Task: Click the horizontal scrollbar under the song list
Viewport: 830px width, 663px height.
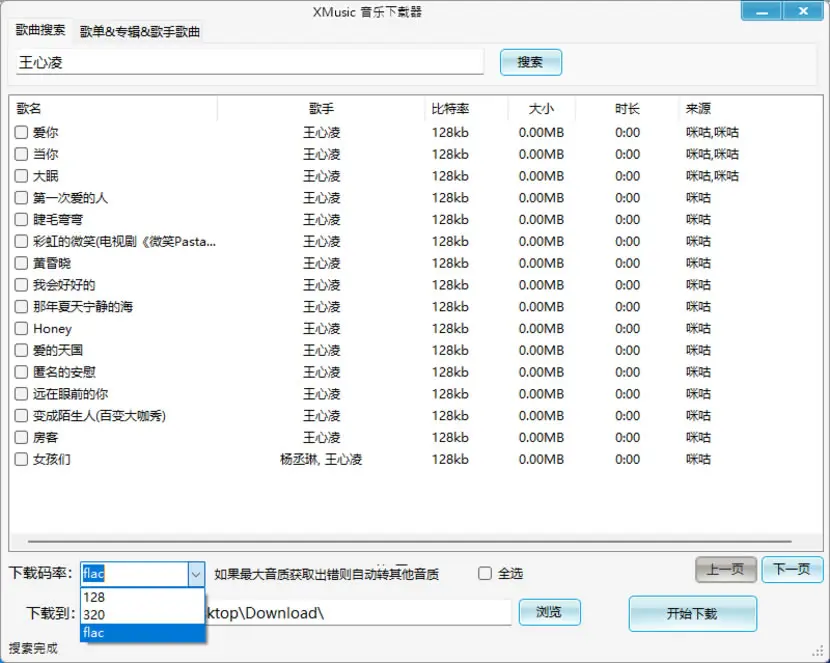Action: click(410, 541)
